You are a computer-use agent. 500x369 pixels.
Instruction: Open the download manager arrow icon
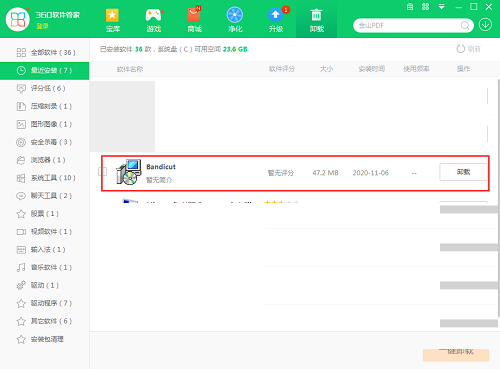pyautogui.click(x=485, y=25)
